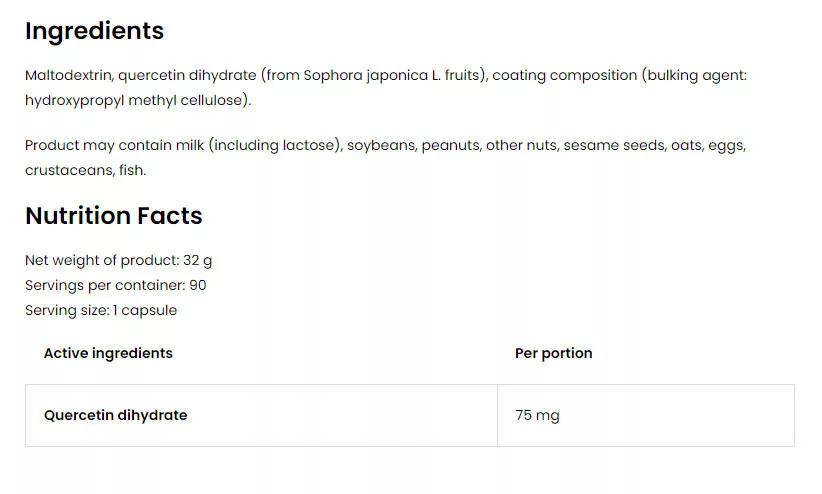Click the Ingredients heading
This screenshot has height=494, width=822.
coord(94,31)
